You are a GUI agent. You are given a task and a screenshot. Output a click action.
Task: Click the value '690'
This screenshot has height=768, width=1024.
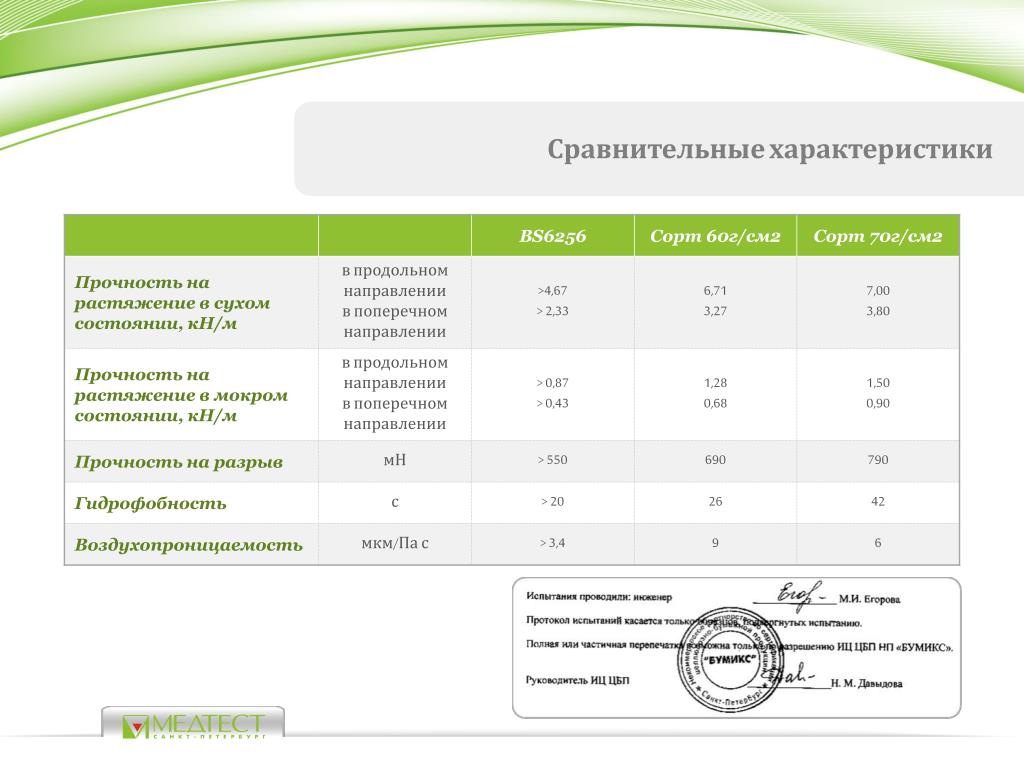point(715,460)
